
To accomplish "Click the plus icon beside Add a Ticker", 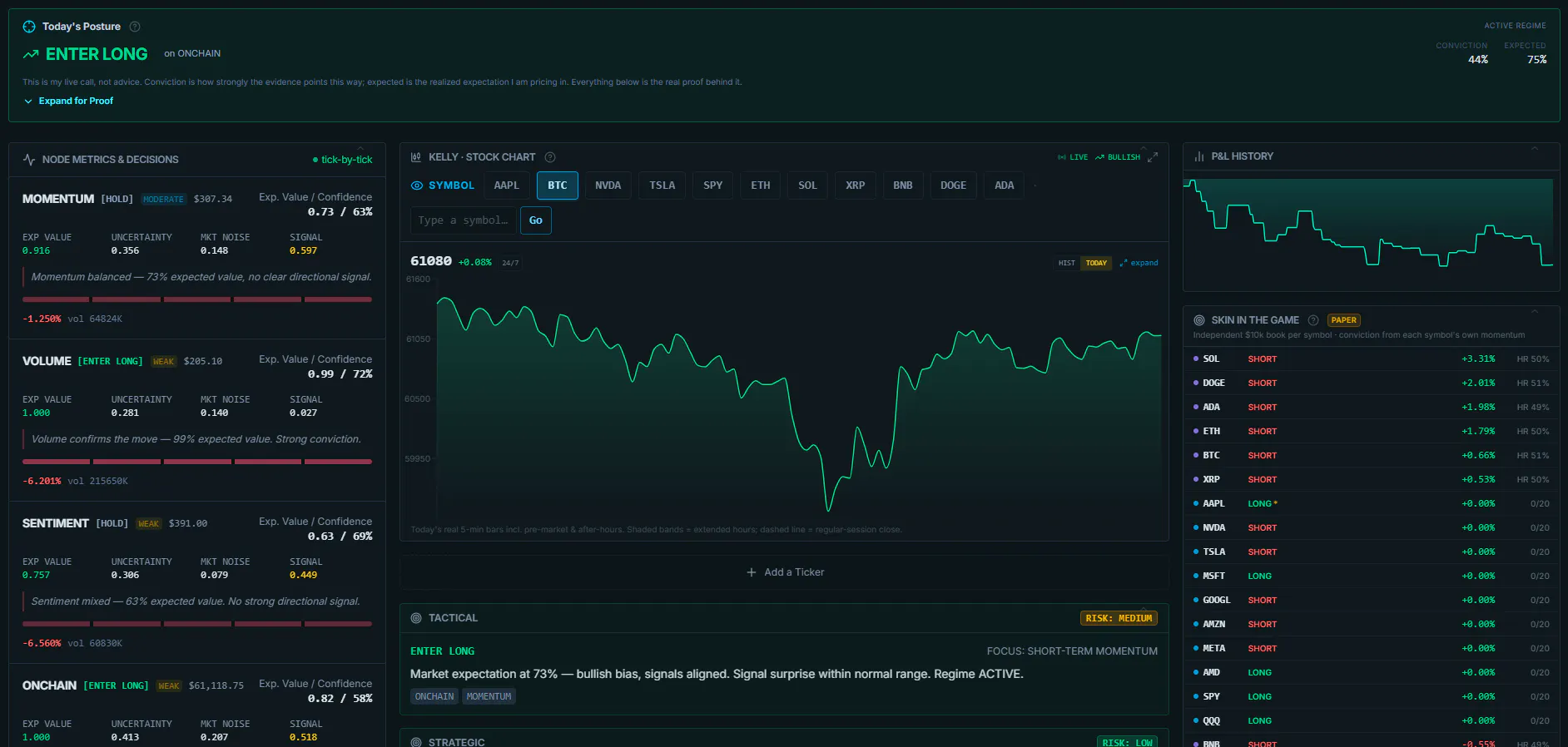I will [752, 572].
